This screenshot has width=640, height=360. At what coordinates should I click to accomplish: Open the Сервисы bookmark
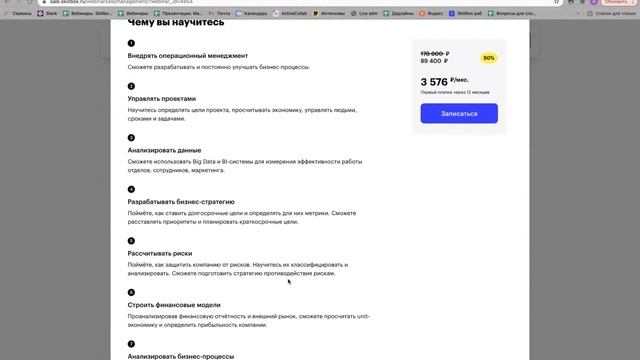[x=18, y=13]
